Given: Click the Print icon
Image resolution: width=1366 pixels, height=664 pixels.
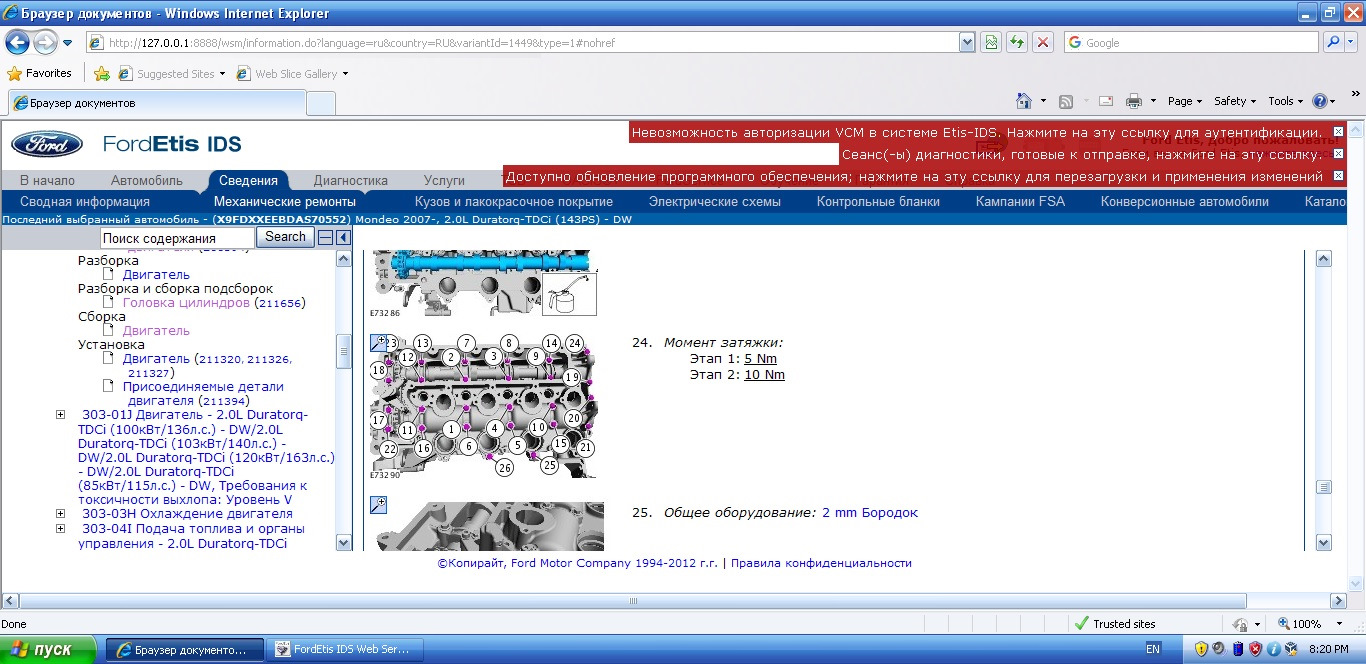Looking at the screenshot, I should point(1134,101).
